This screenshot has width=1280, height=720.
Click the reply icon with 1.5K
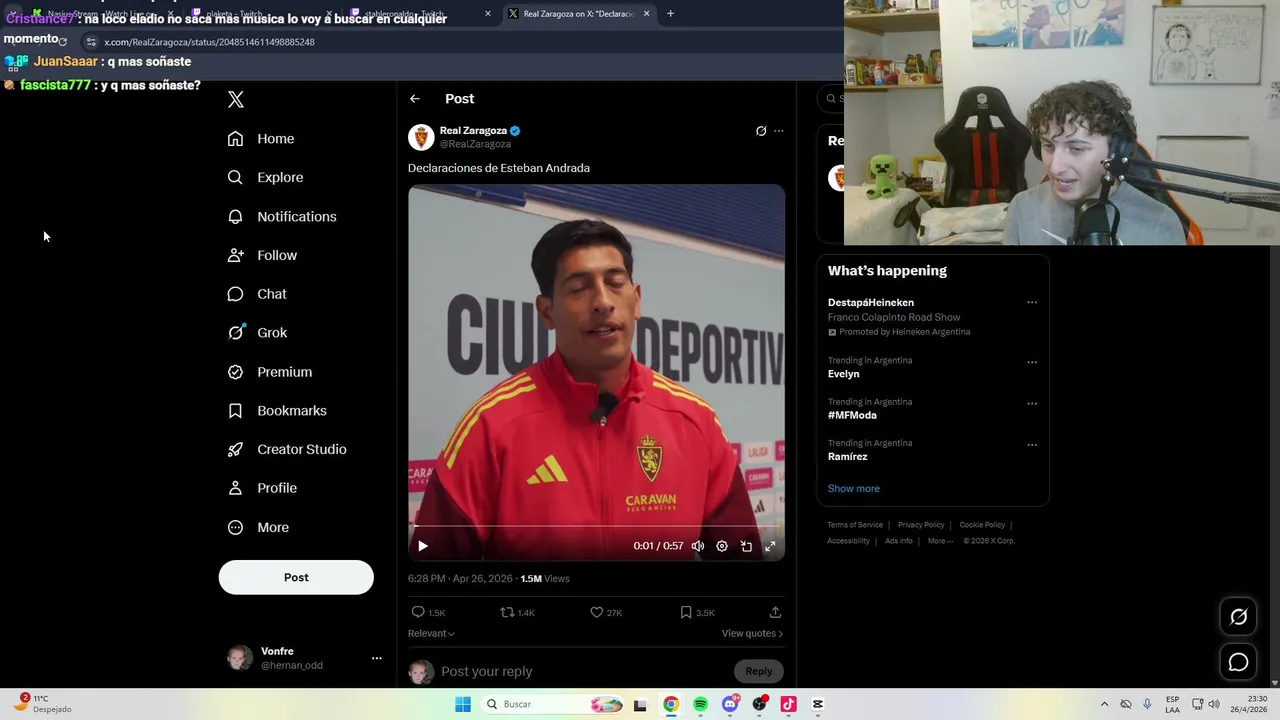[428, 612]
